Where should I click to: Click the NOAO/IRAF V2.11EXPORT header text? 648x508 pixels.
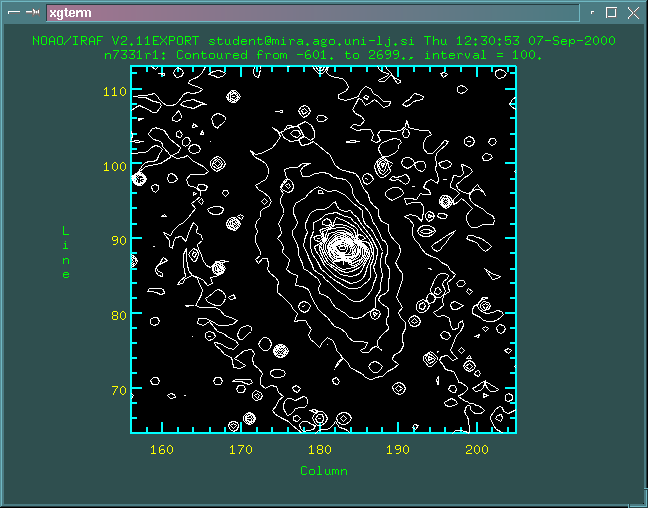coord(116,41)
